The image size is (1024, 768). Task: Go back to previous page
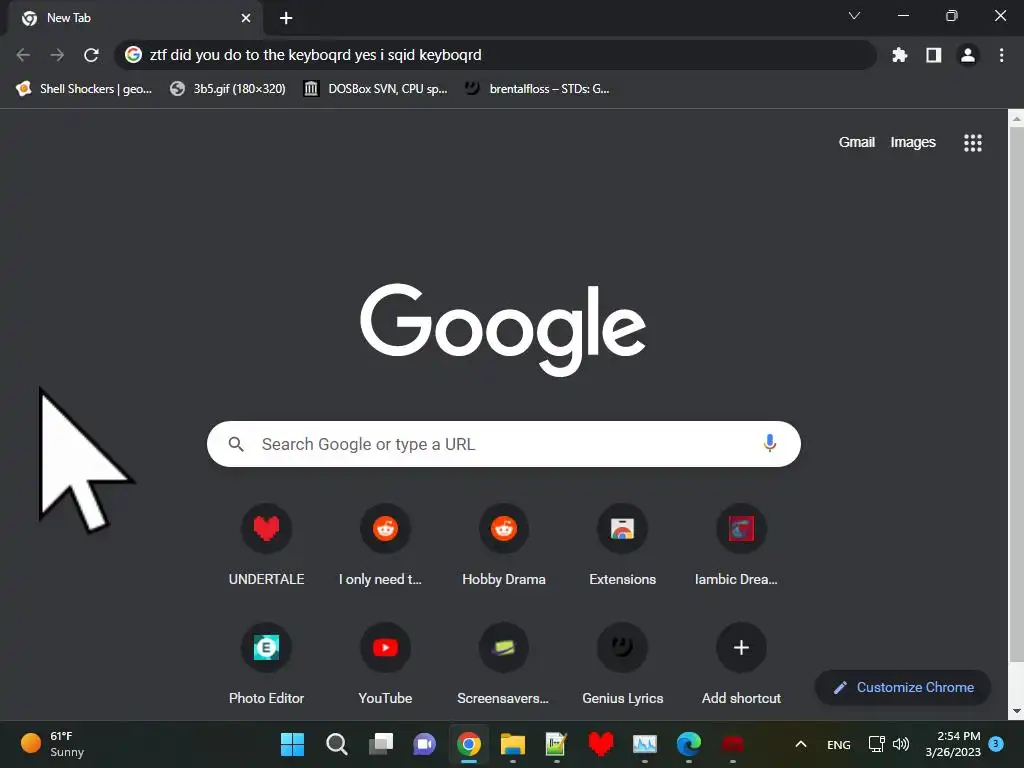[24, 55]
